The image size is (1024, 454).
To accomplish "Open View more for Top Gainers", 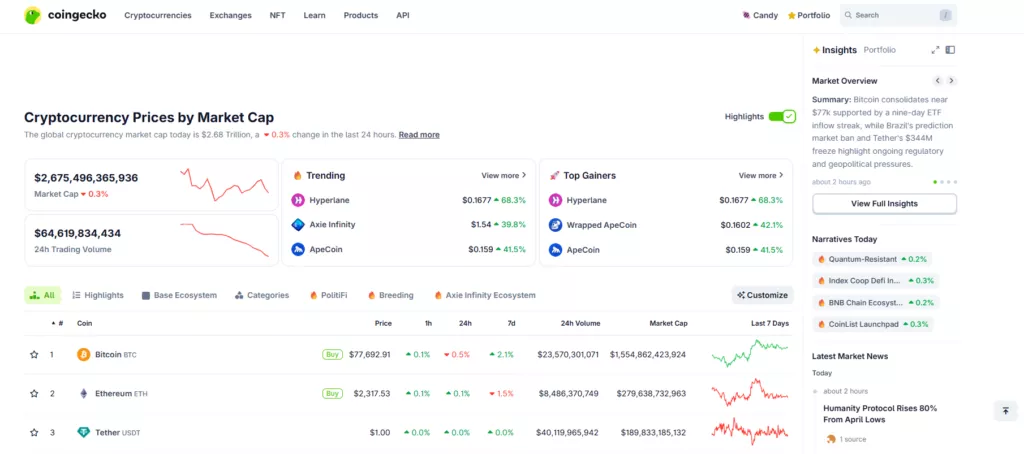I will click(x=761, y=175).
